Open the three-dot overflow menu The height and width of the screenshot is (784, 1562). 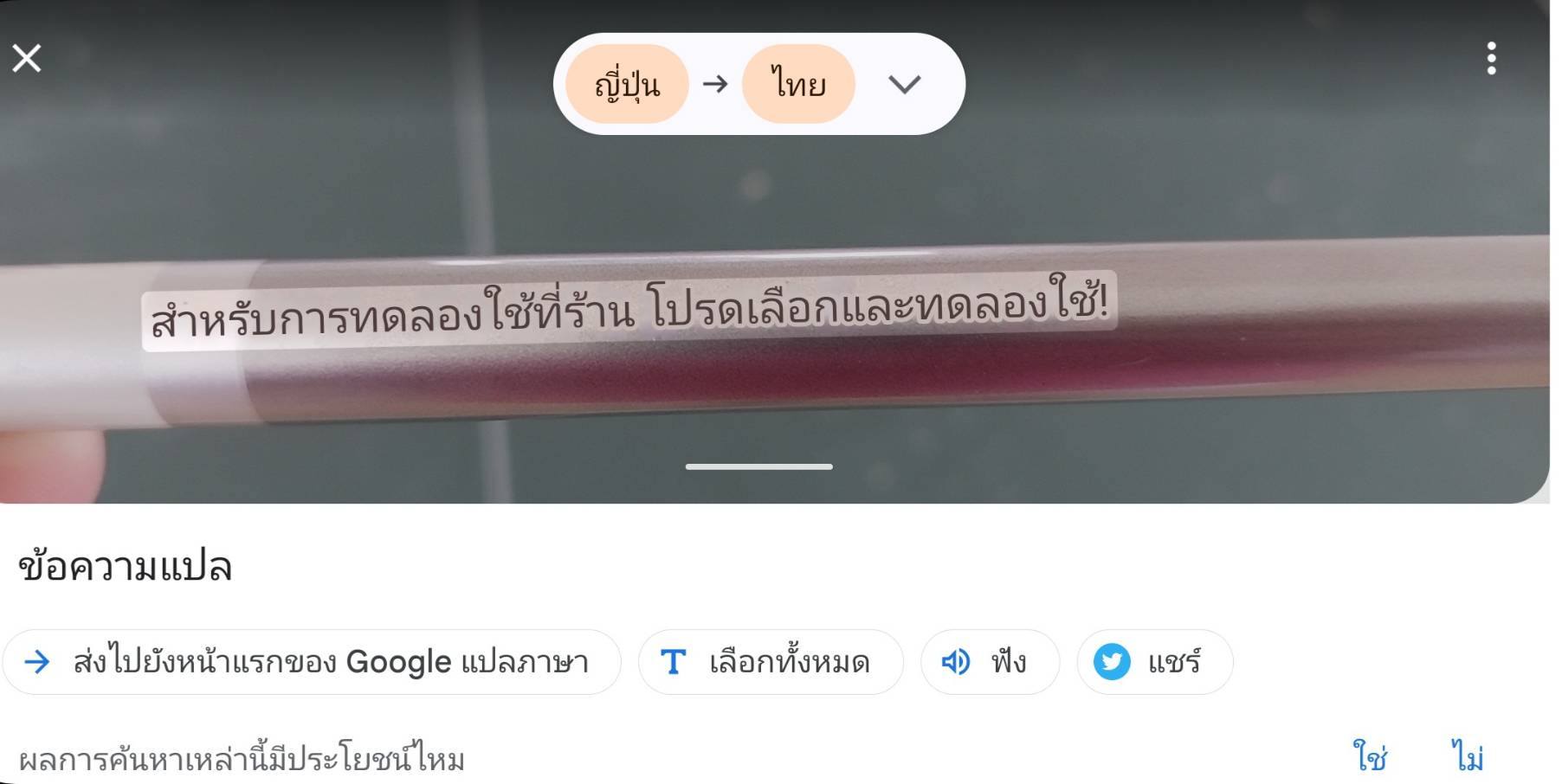tap(1491, 58)
